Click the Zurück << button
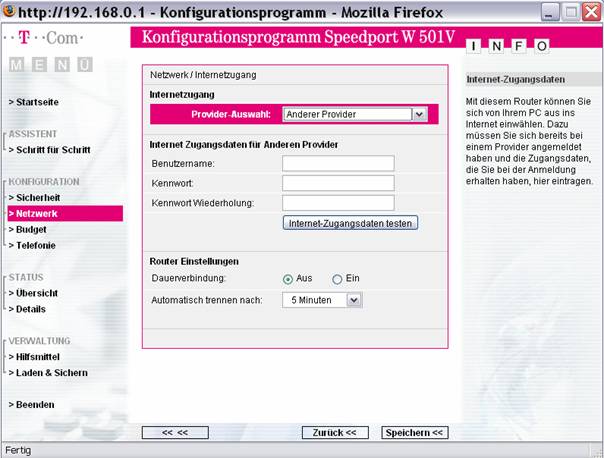The width and height of the screenshot is (604, 458). click(335, 433)
